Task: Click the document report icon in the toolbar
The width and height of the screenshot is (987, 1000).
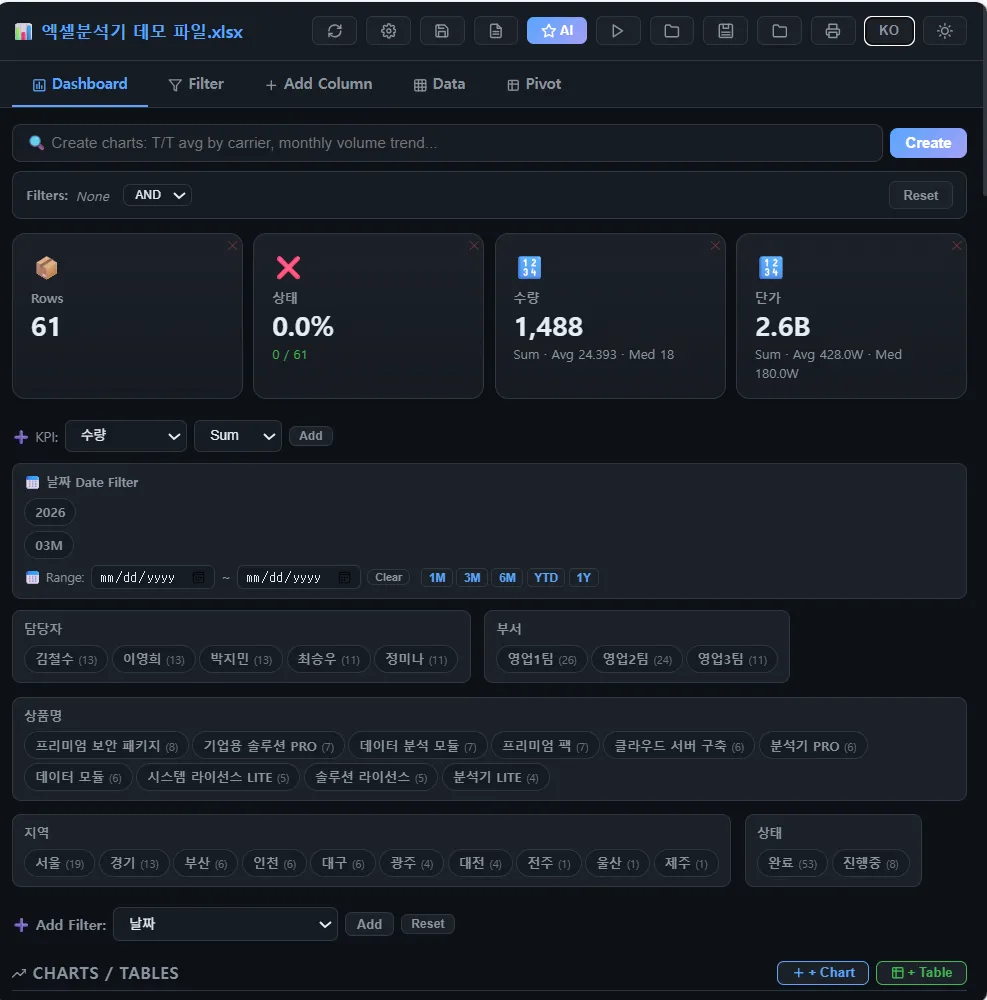Action: 496,31
